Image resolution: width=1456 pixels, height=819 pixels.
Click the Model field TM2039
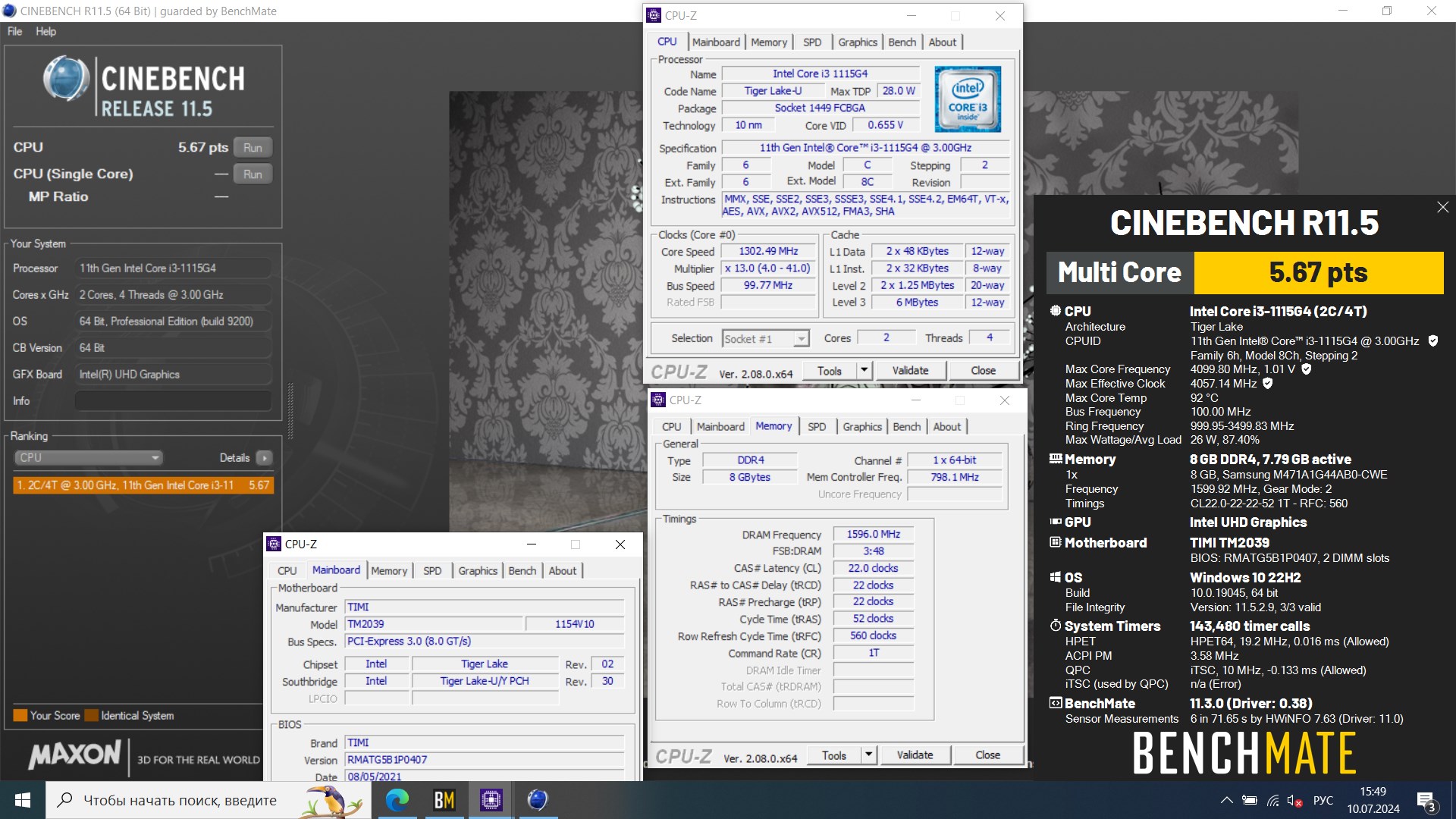click(x=434, y=624)
